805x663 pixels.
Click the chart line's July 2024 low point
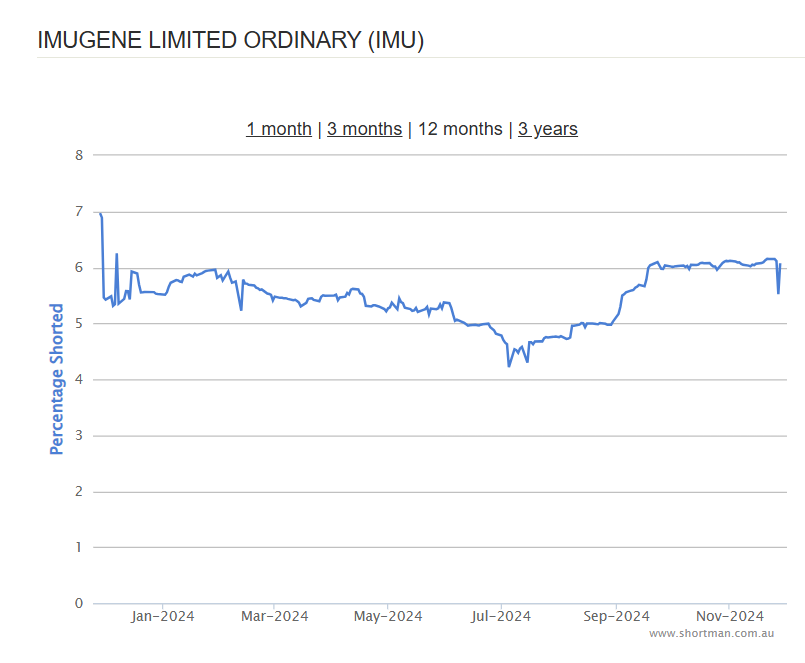point(509,366)
